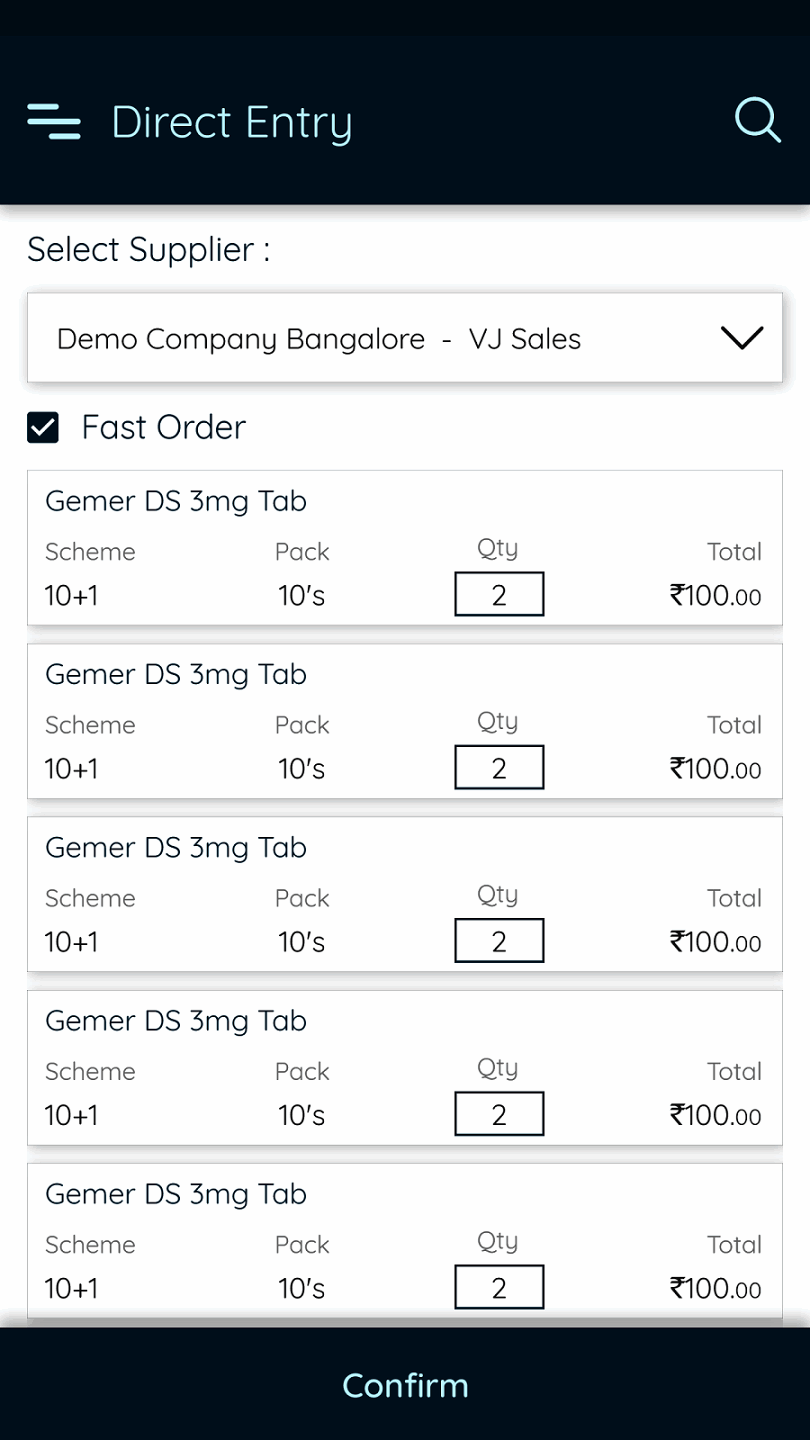Open the fourth Gemer DS 3mg Tab title
810x1440 pixels.
point(176,1020)
